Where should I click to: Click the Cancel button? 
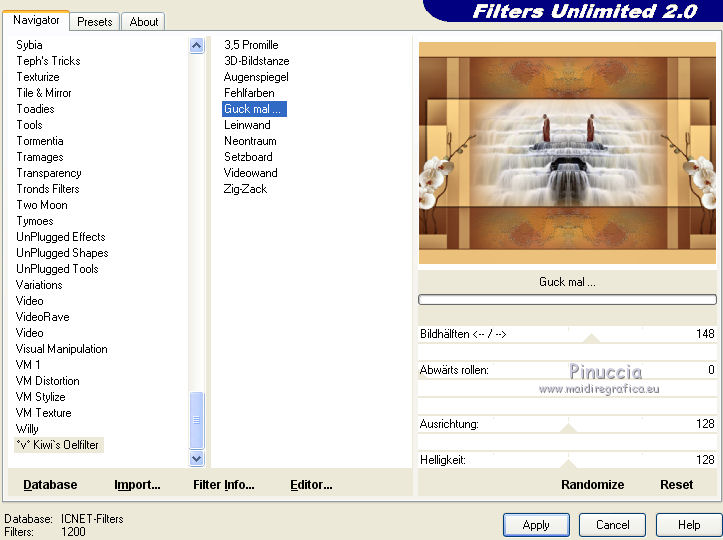[612, 525]
